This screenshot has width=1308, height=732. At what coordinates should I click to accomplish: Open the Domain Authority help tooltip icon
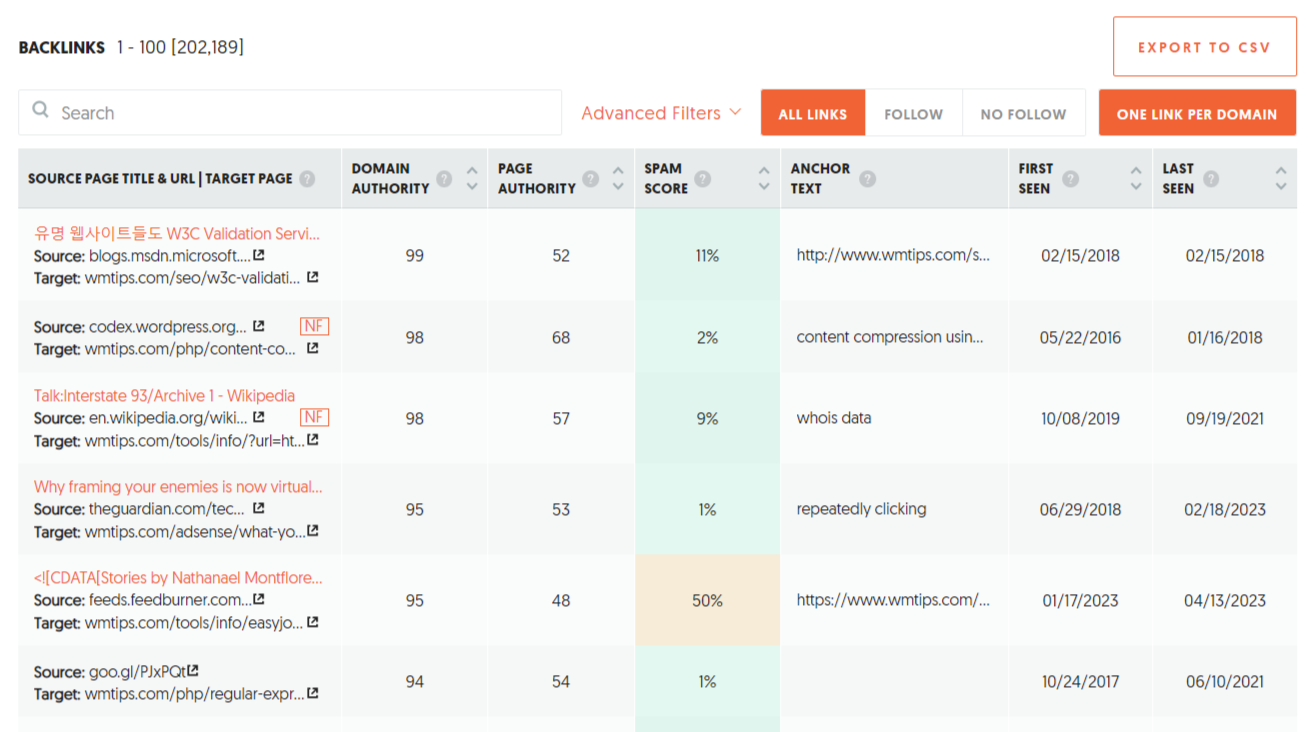(x=444, y=179)
